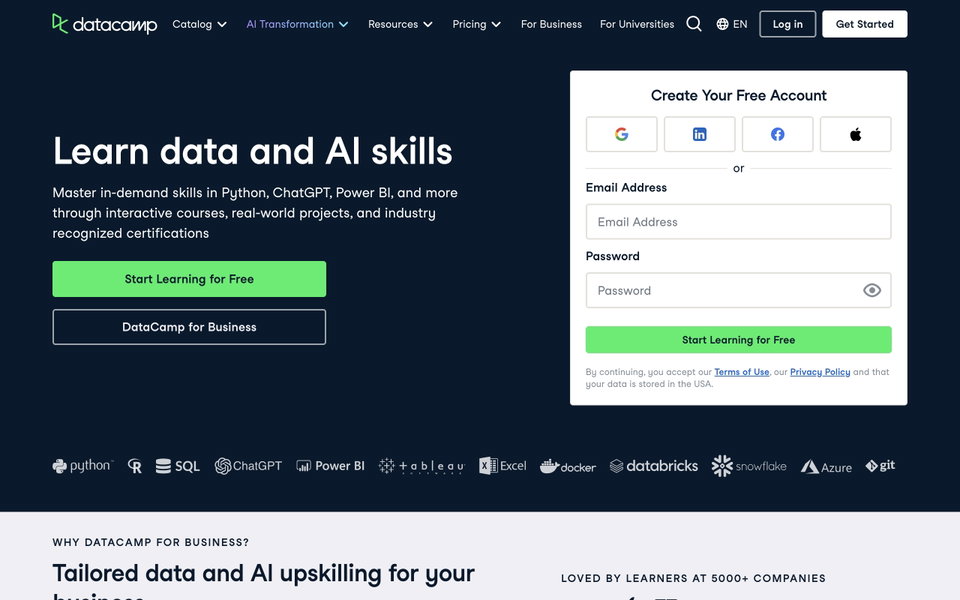Open the Privacy Policy link
Viewport: 960px width, 600px height.
pos(820,372)
